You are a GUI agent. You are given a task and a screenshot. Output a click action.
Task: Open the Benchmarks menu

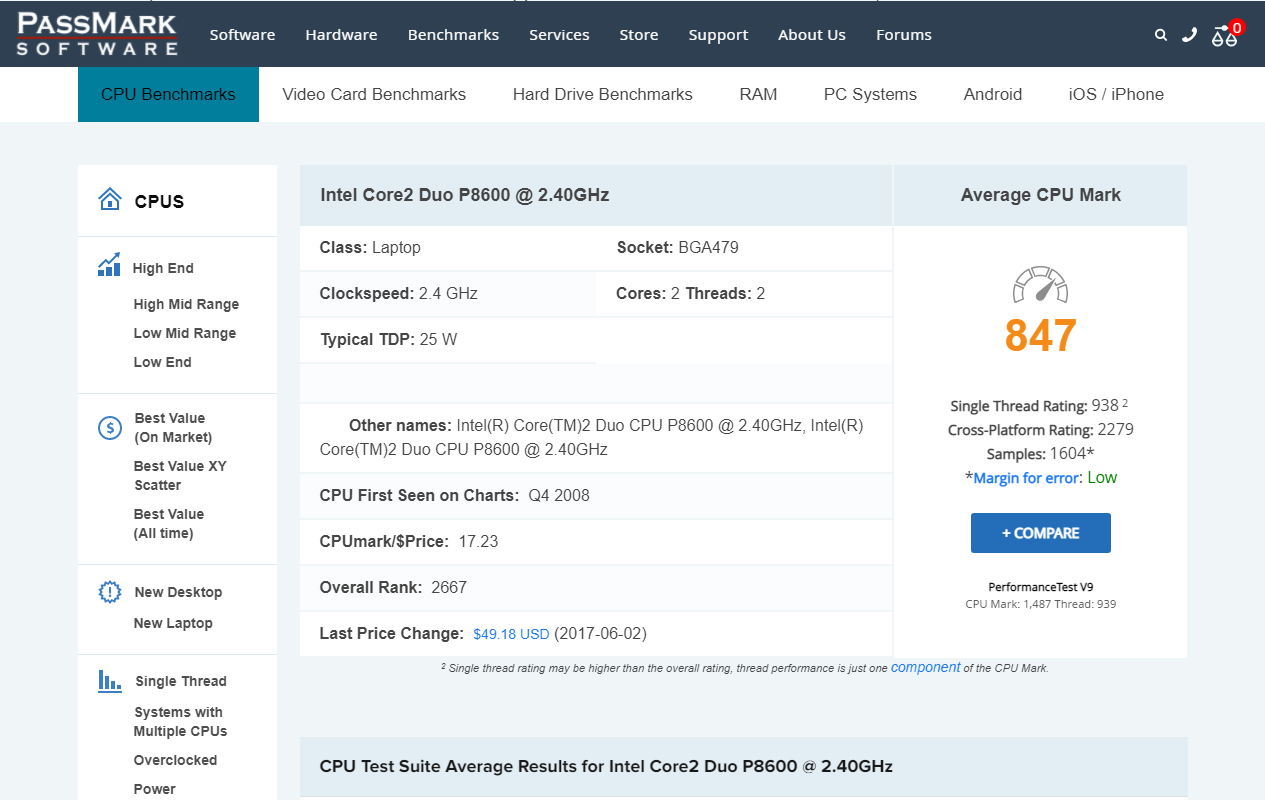pyautogui.click(x=453, y=35)
